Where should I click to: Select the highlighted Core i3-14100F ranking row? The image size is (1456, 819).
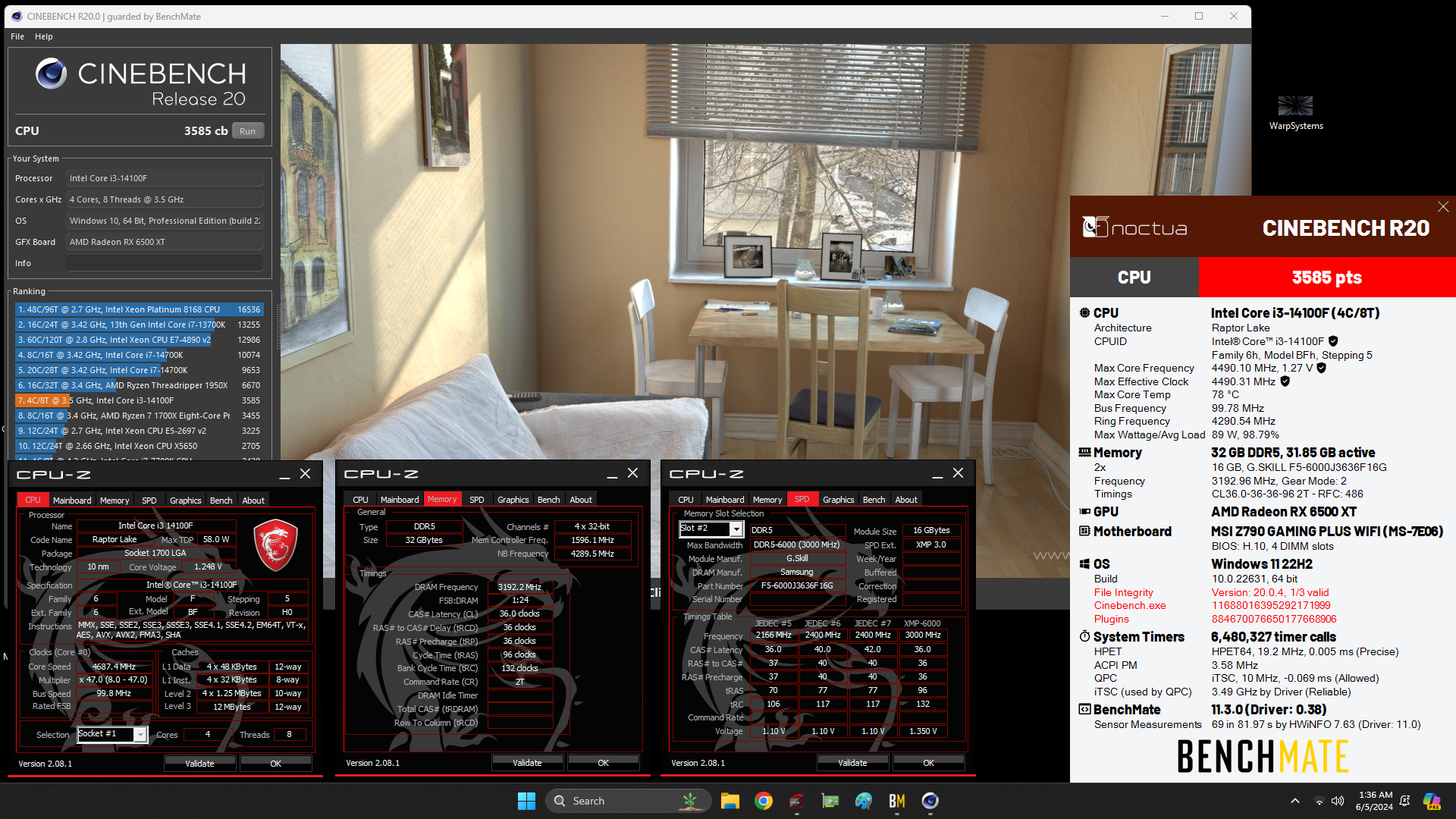click(x=140, y=400)
